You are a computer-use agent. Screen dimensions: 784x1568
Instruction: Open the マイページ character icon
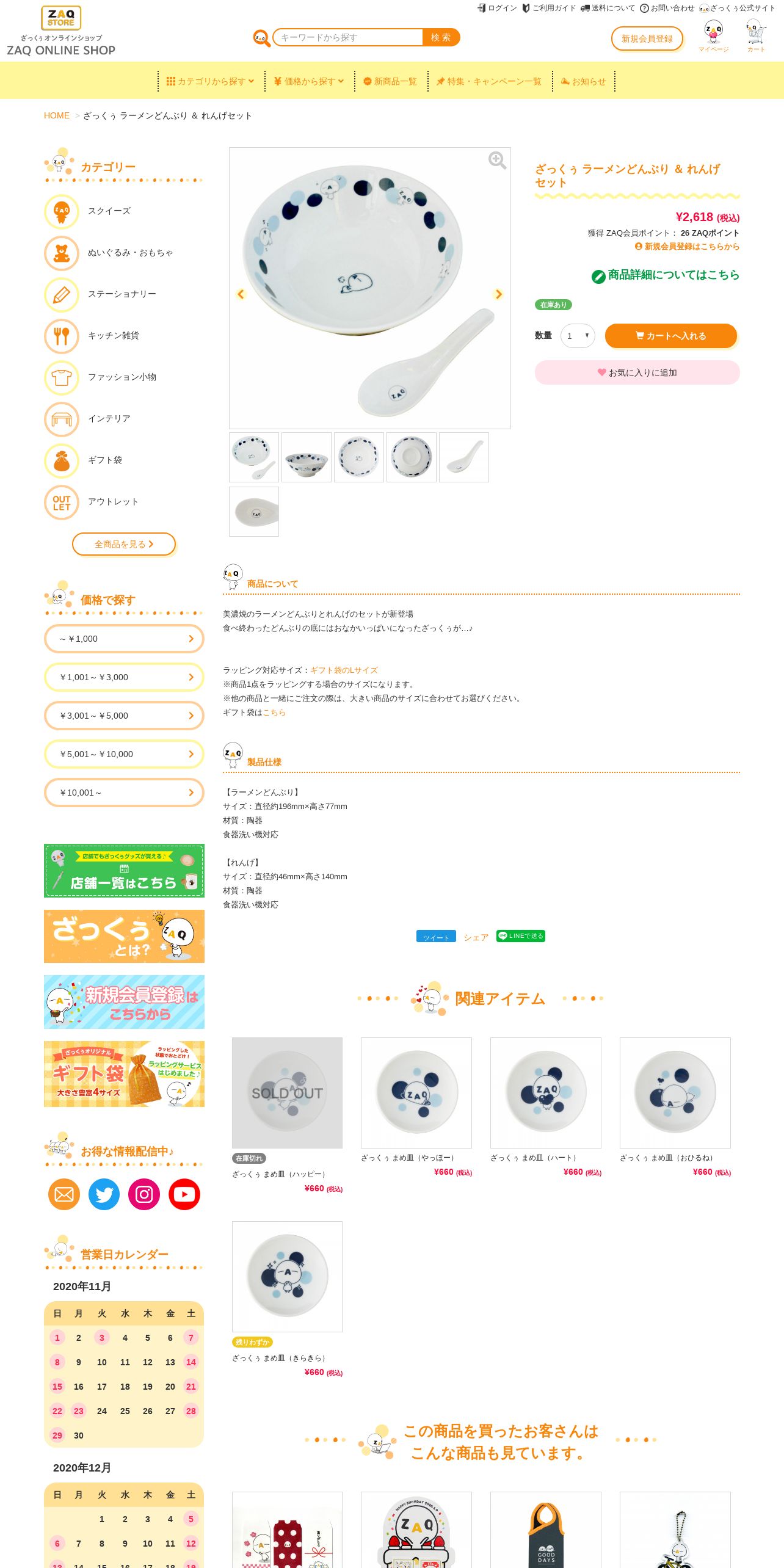[714, 35]
